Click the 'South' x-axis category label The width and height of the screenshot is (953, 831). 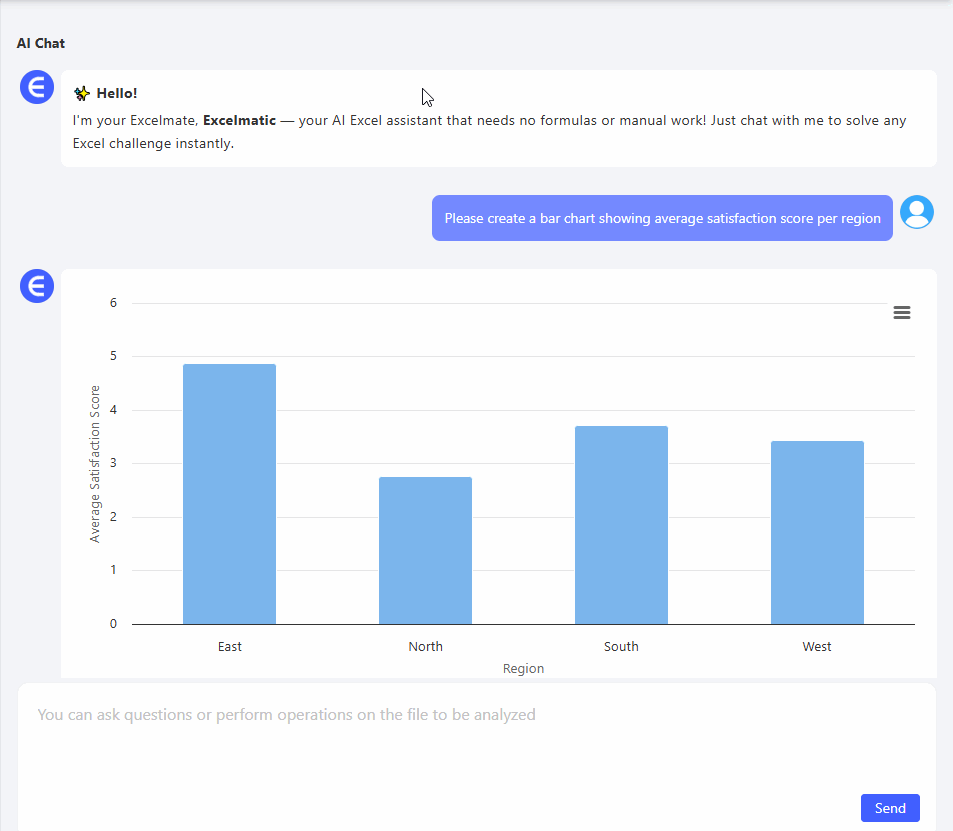pos(621,647)
